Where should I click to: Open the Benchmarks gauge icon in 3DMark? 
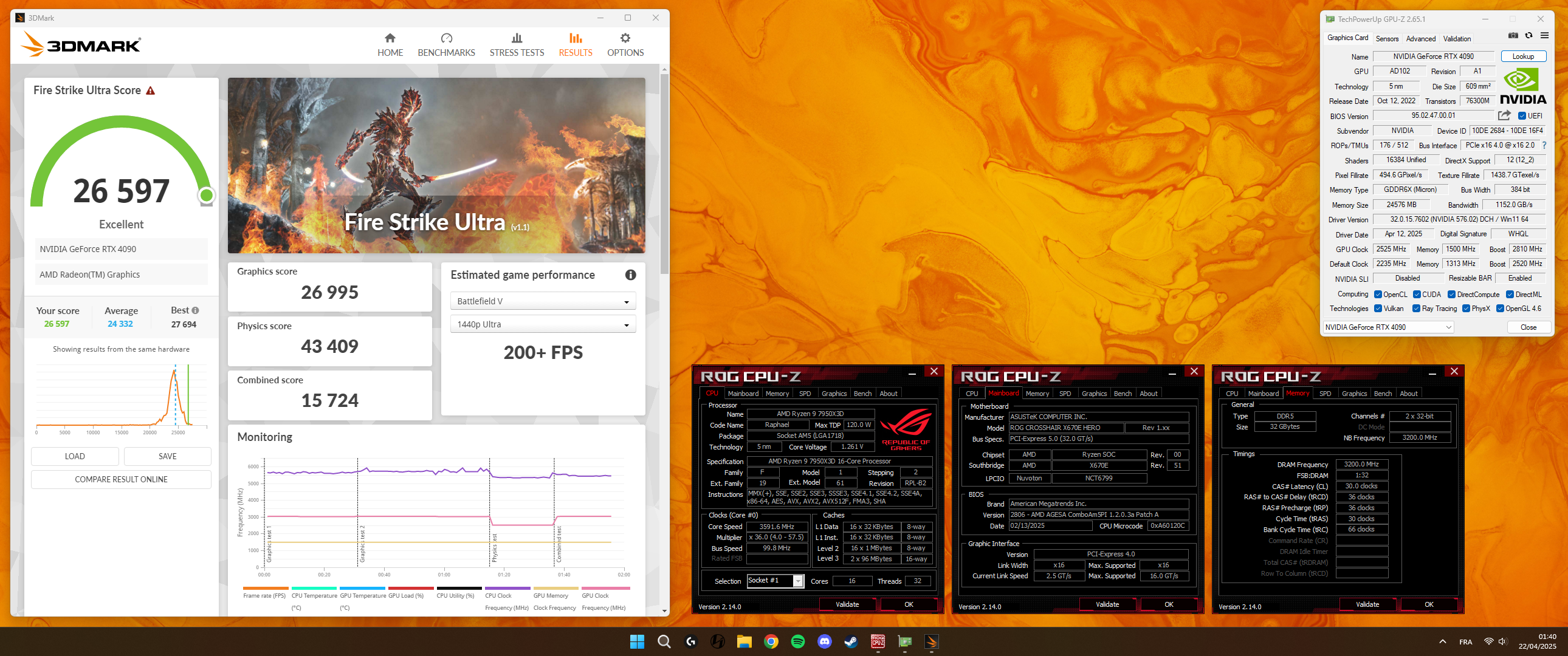446,38
